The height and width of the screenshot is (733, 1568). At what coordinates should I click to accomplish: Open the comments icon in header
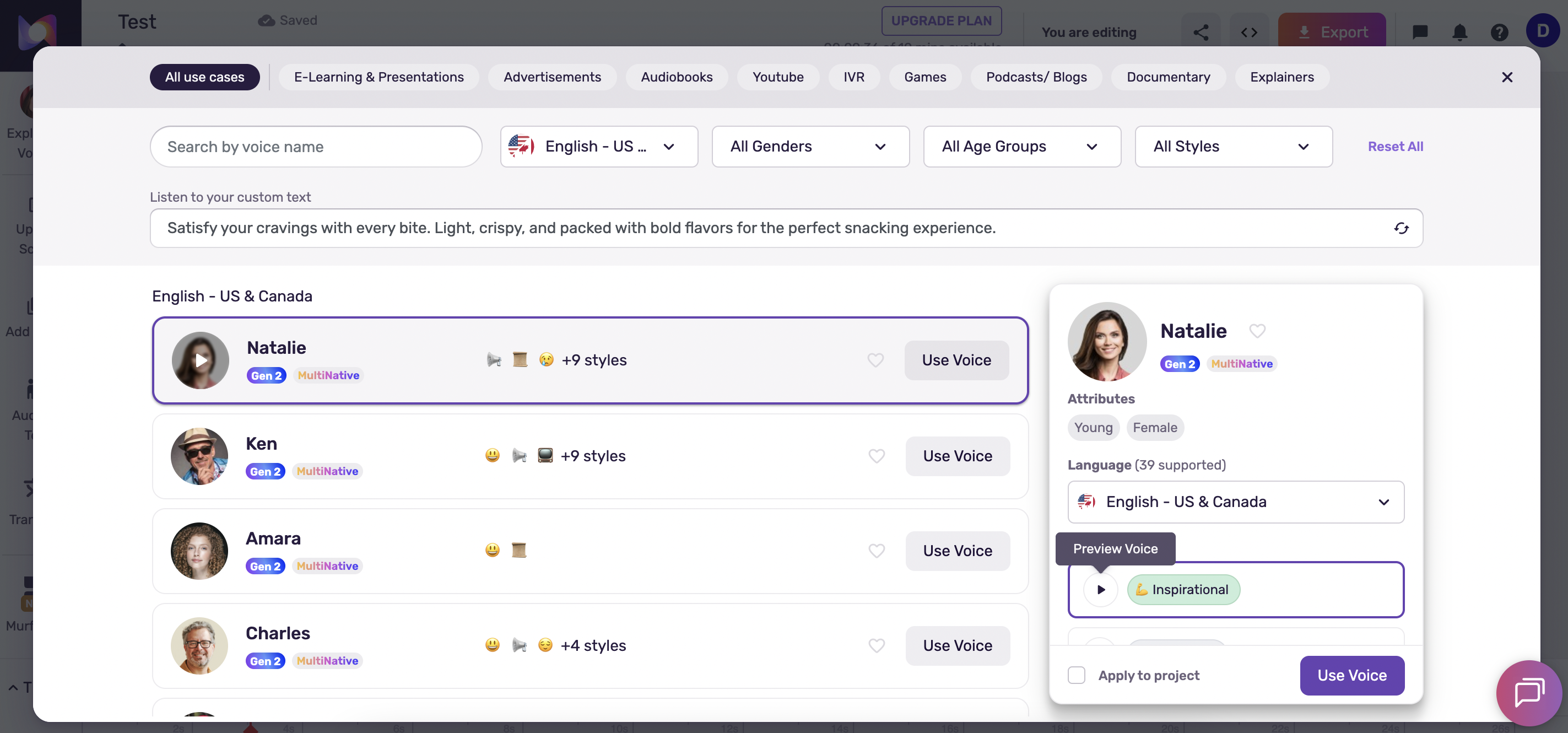tap(1419, 33)
